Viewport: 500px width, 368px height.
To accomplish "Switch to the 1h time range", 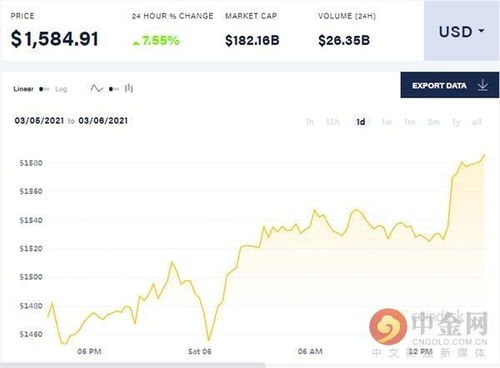I will coord(309,122).
